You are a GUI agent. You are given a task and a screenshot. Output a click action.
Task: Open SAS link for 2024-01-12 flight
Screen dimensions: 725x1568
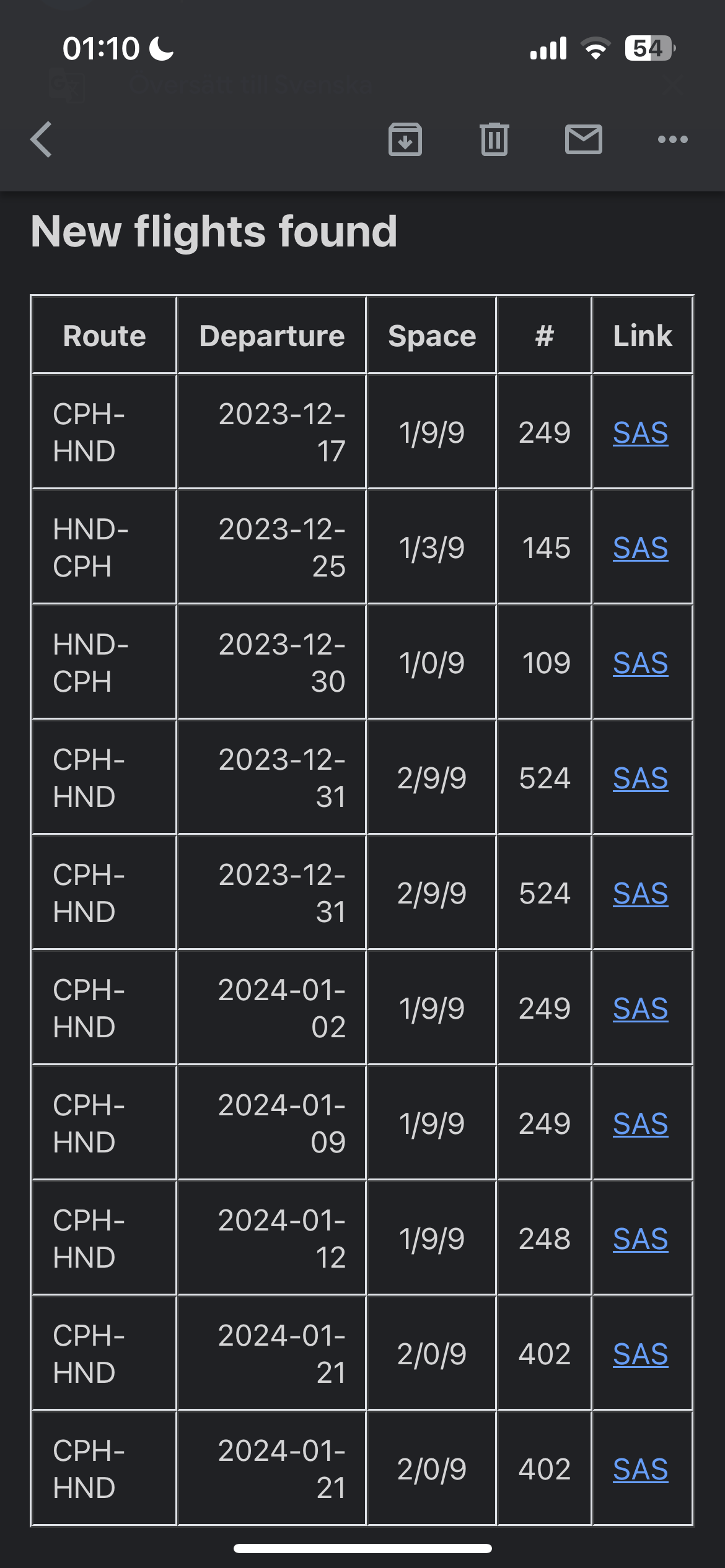coord(640,1239)
